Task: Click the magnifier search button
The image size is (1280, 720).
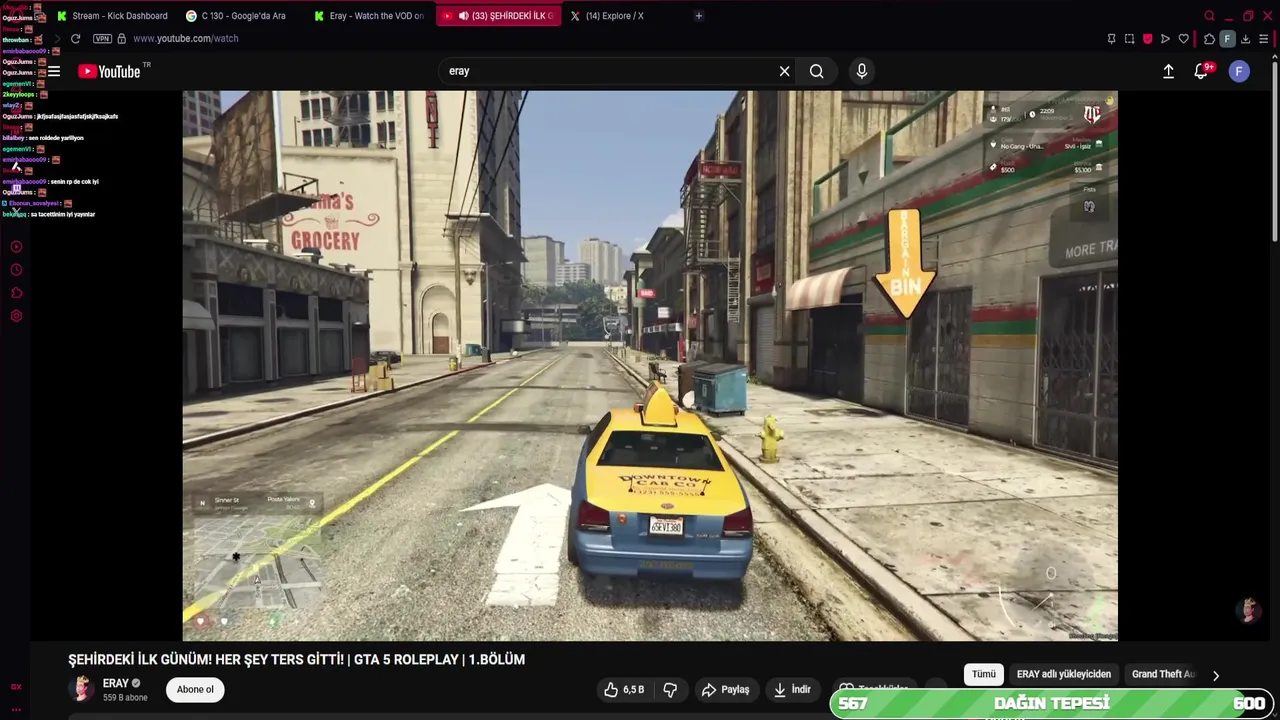Action: 817,71
